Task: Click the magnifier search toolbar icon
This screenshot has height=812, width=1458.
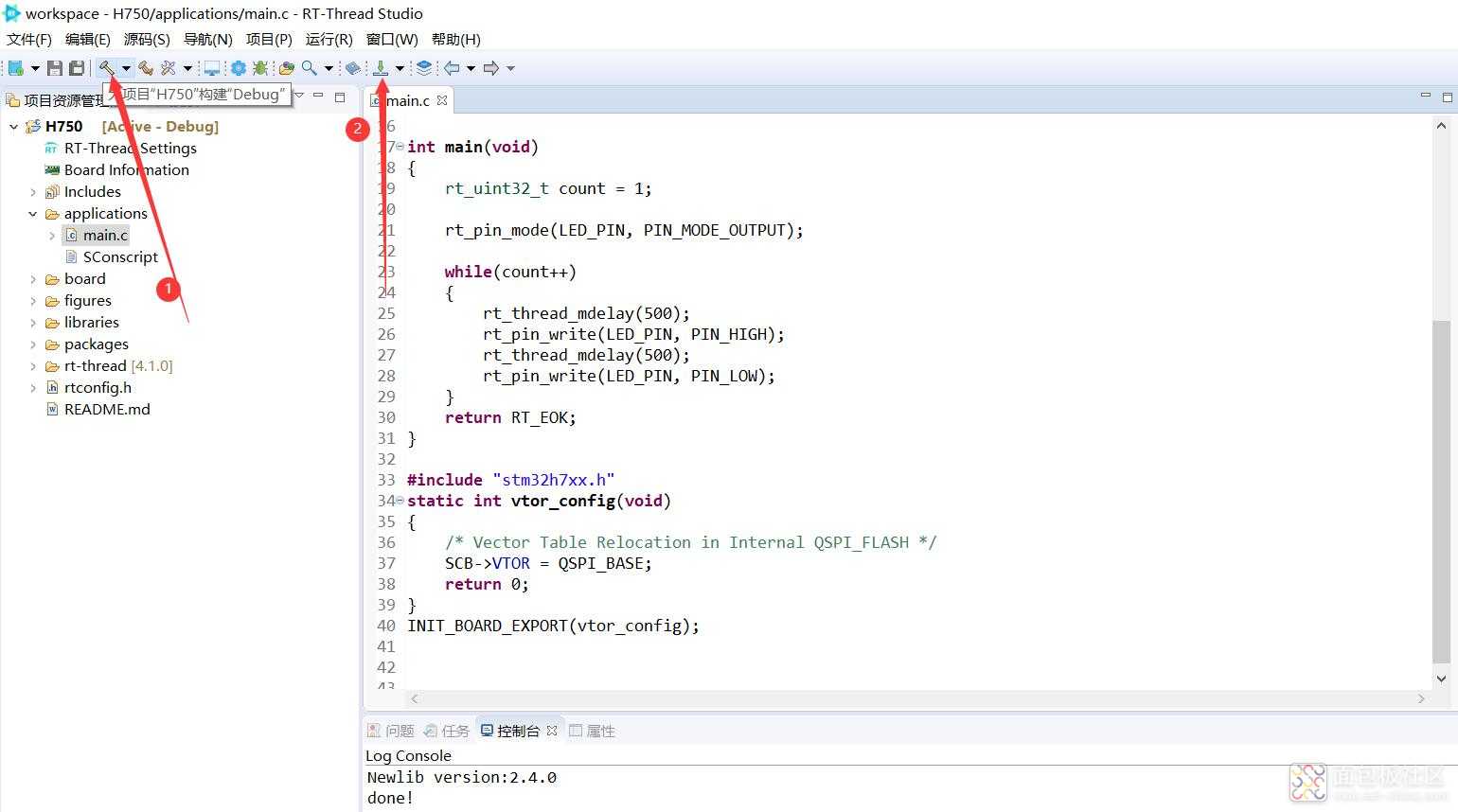Action: click(310, 68)
